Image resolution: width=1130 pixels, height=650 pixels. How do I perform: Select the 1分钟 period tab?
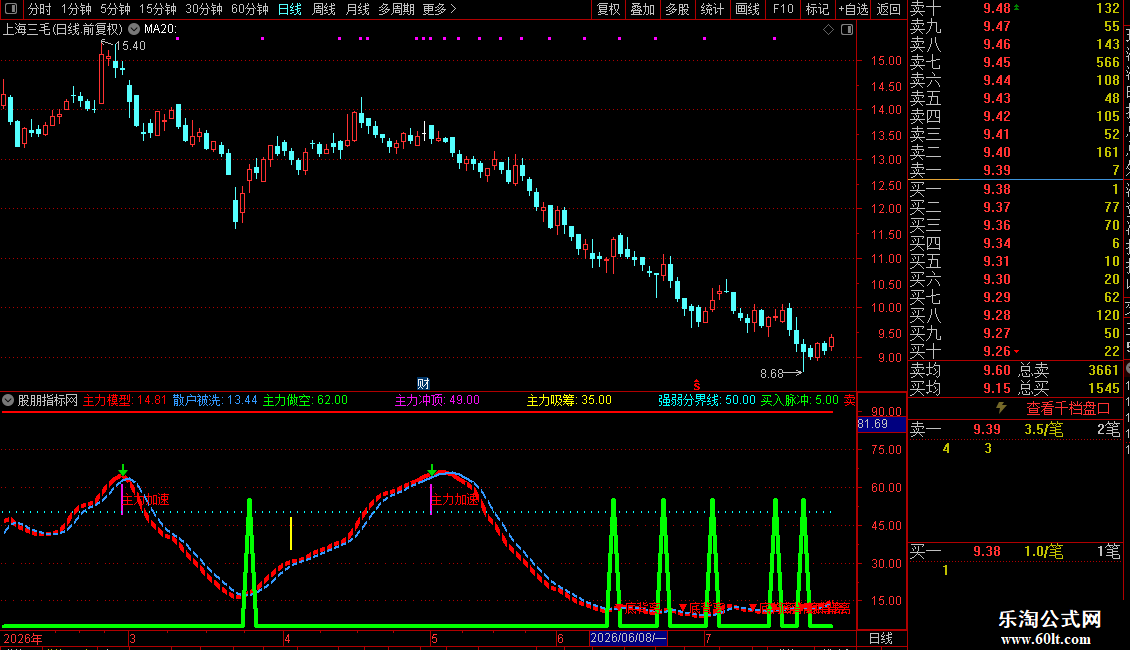click(76, 9)
